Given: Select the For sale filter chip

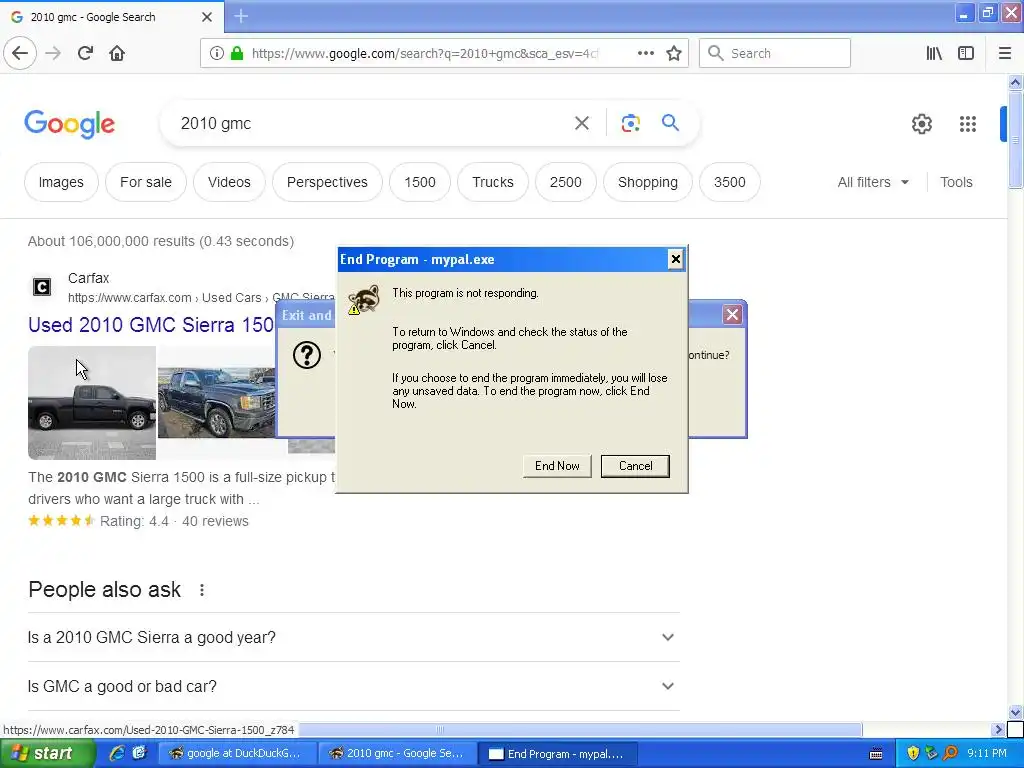Looking at the screenshot, I should [146, 182].
